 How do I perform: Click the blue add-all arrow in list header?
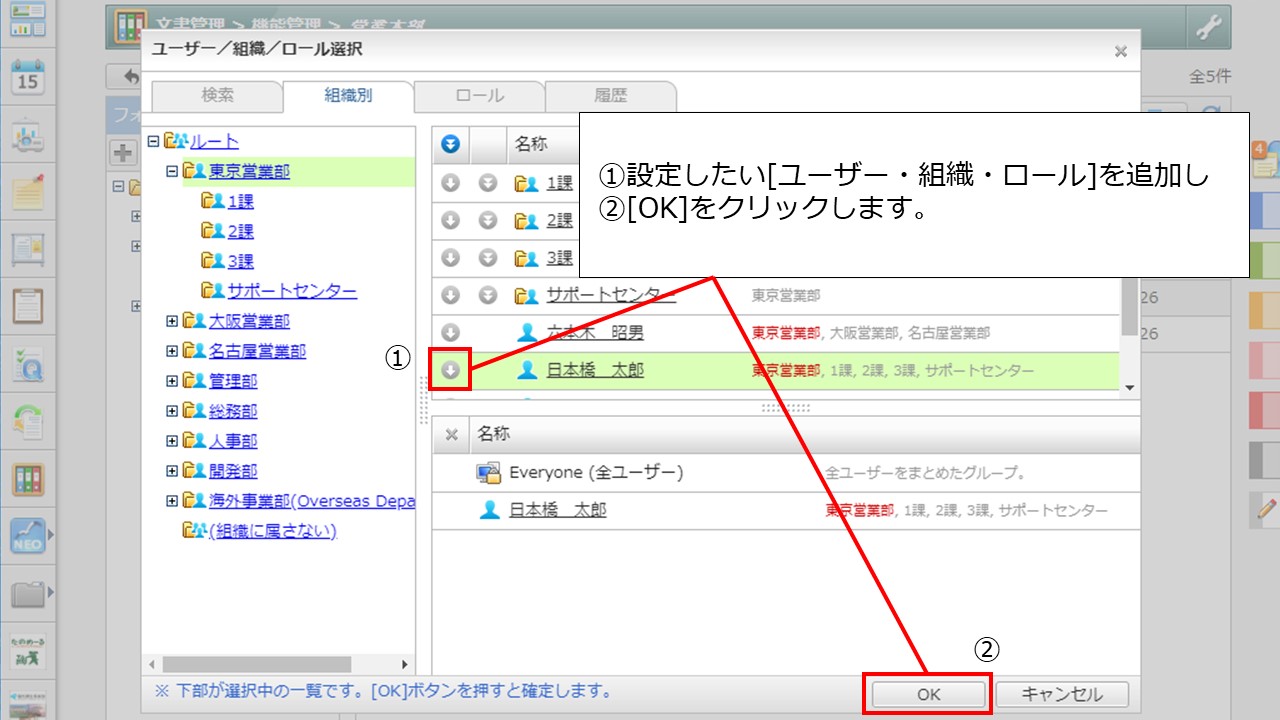pyautogui.click(x=451, y=145)
